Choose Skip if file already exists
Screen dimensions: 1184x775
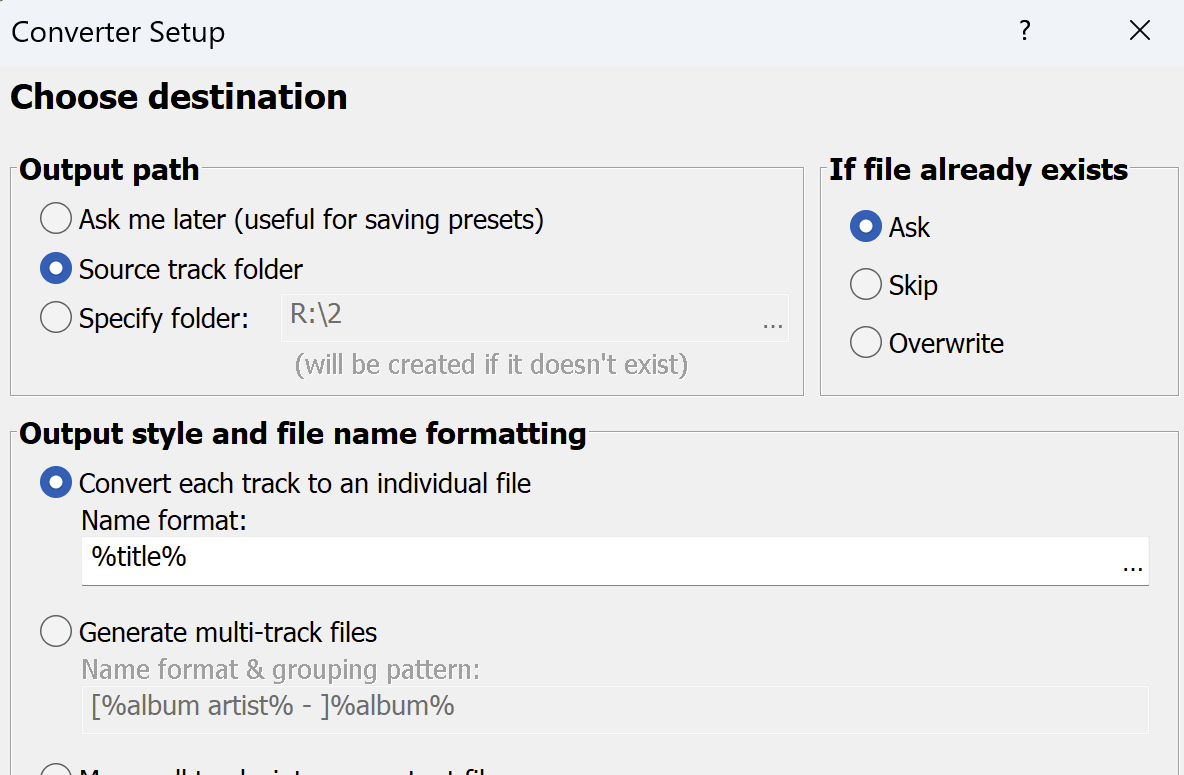pos(865,284)
